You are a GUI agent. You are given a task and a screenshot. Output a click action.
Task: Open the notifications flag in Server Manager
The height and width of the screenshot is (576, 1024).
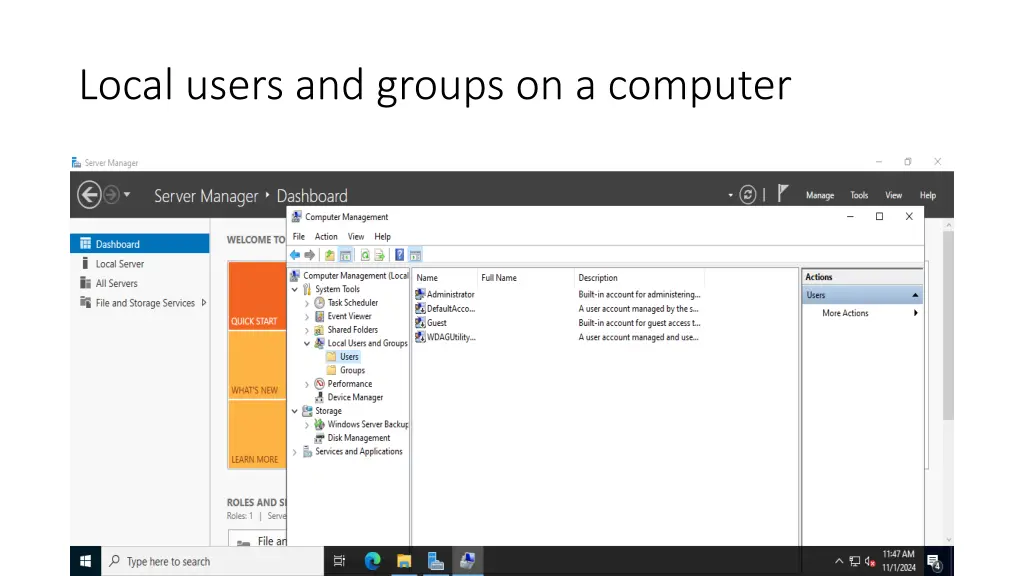pos(783,193)
